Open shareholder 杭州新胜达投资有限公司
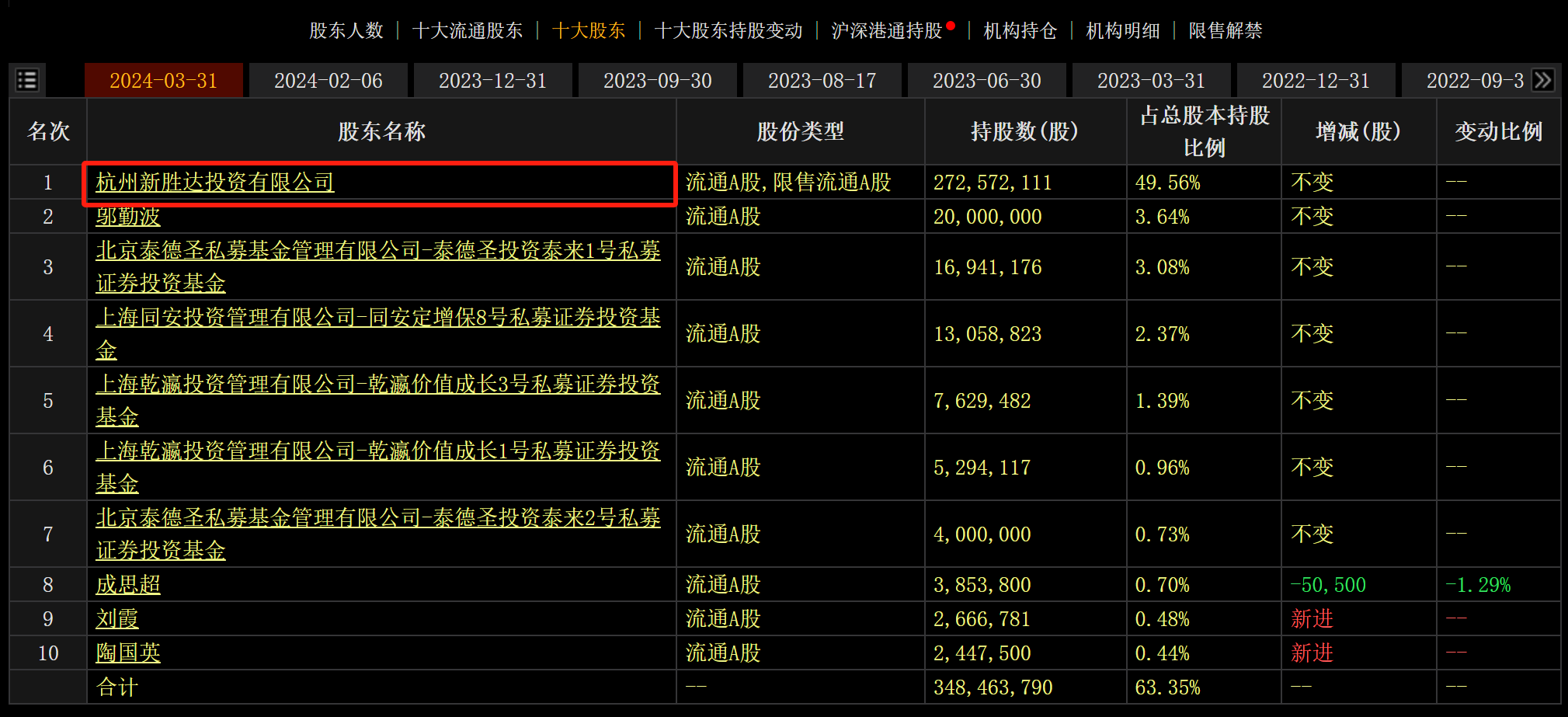Viewport: 1568px width, 717px height. [x=215, y=183]
